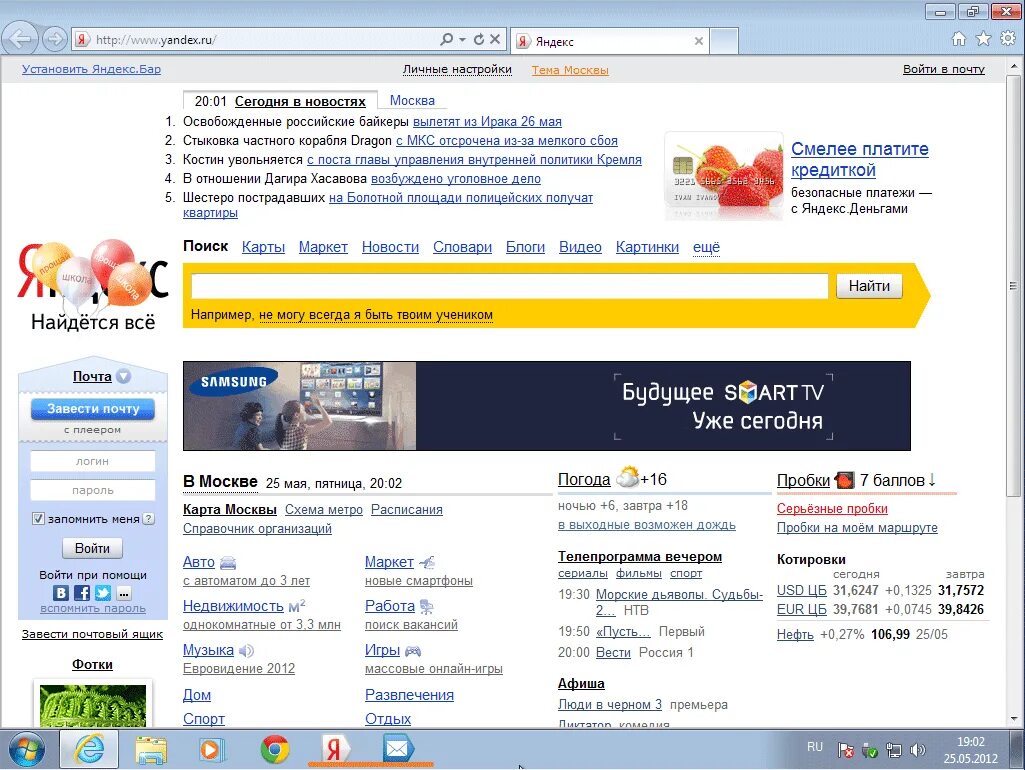Switch to the Москва news tab
The image size is (1025, 770).
412,101
